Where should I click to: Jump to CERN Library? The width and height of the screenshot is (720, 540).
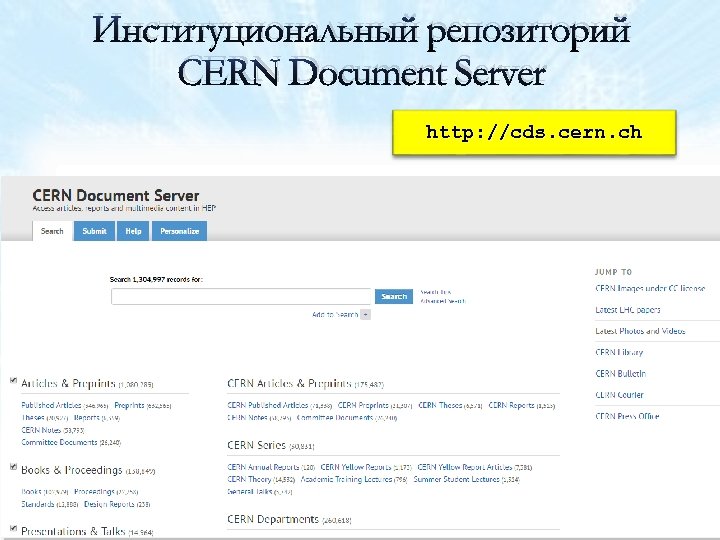(x=619, y=352)
